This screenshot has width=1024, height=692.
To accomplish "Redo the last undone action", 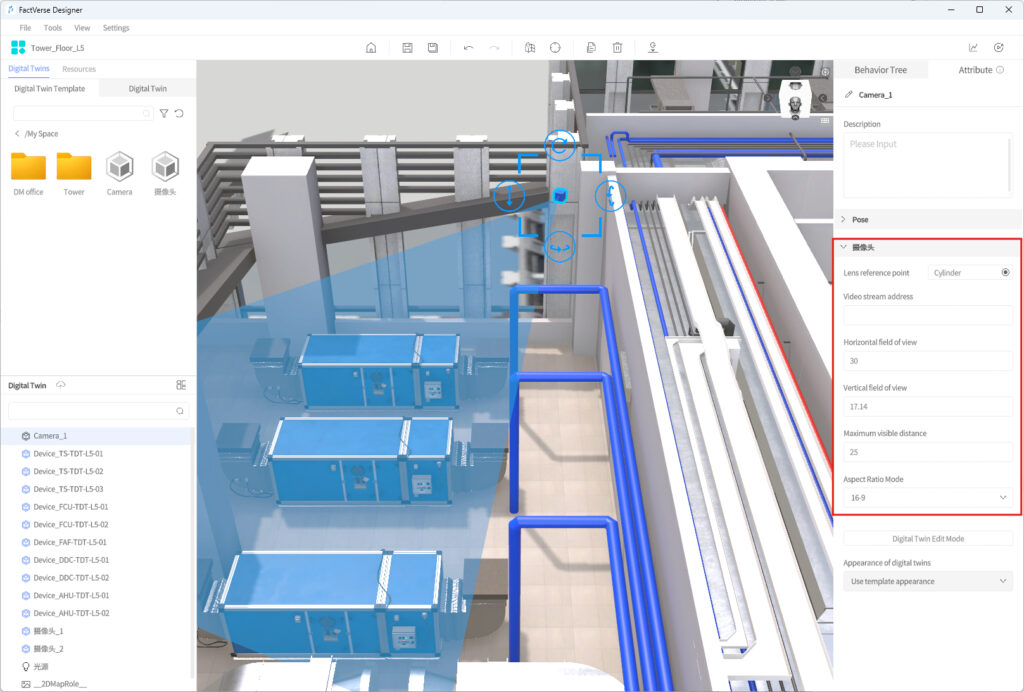I will pos(494,48).
